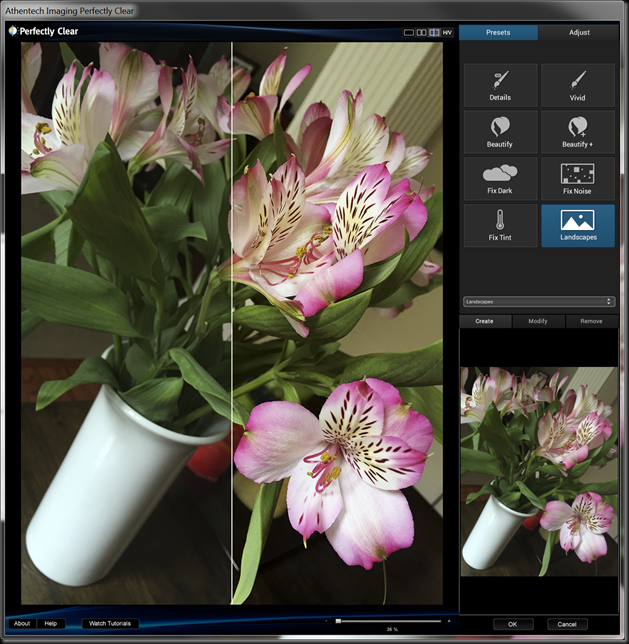Toggle the HV split orientation button

447,32
